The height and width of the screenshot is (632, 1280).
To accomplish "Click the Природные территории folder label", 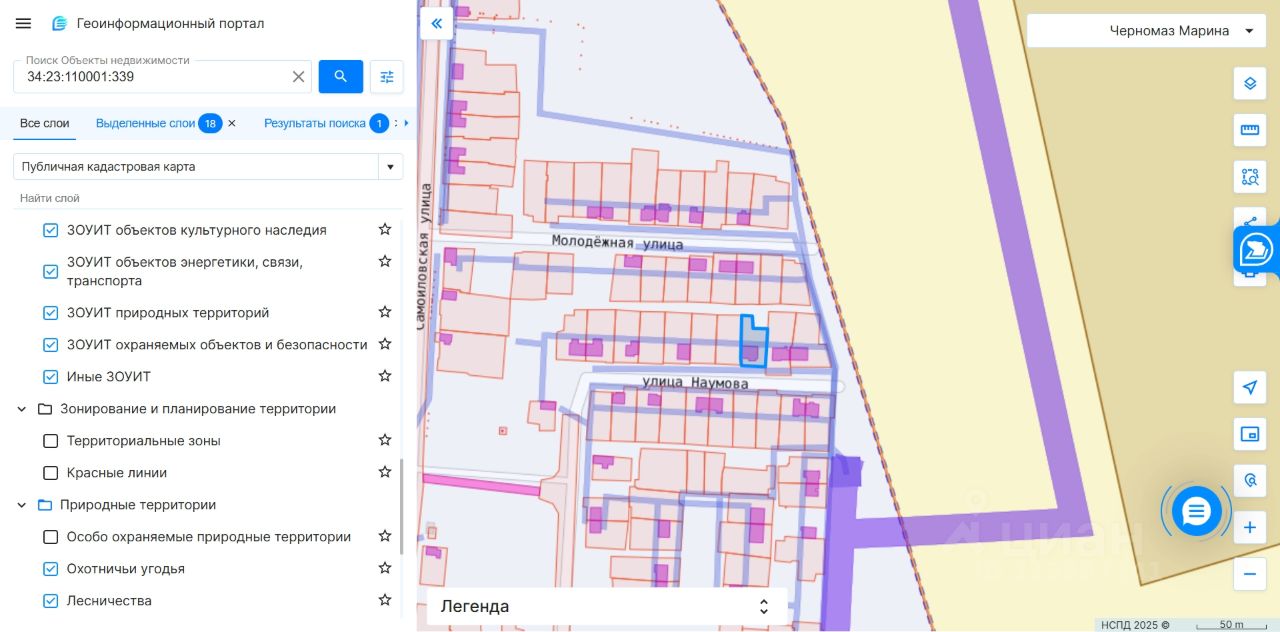I will (138, 505).
